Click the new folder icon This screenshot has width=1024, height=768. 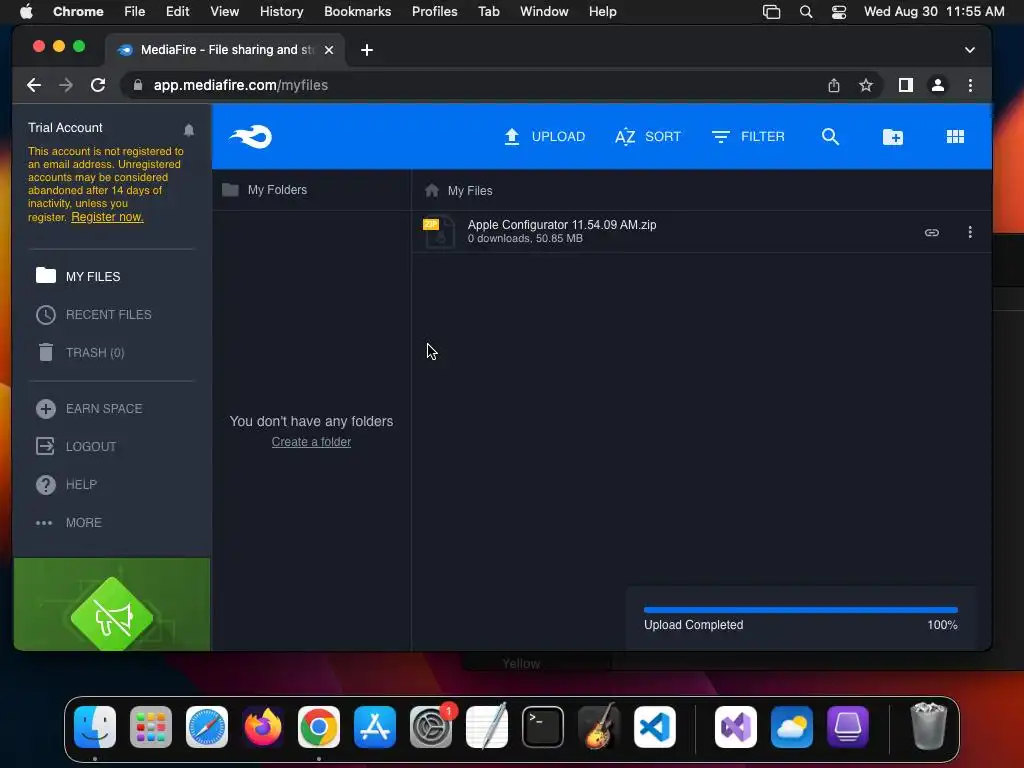893,136
